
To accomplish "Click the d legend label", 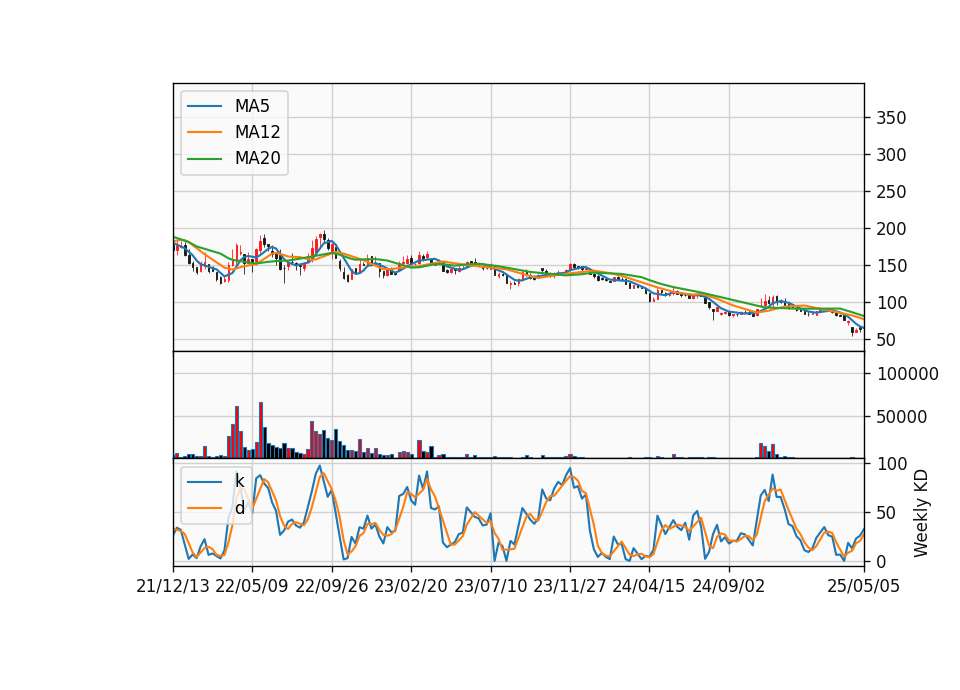I will click(239, 508).
